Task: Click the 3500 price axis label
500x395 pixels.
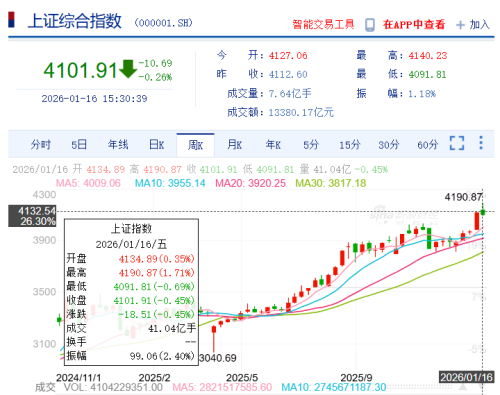Action: click(x=44, y=292)
